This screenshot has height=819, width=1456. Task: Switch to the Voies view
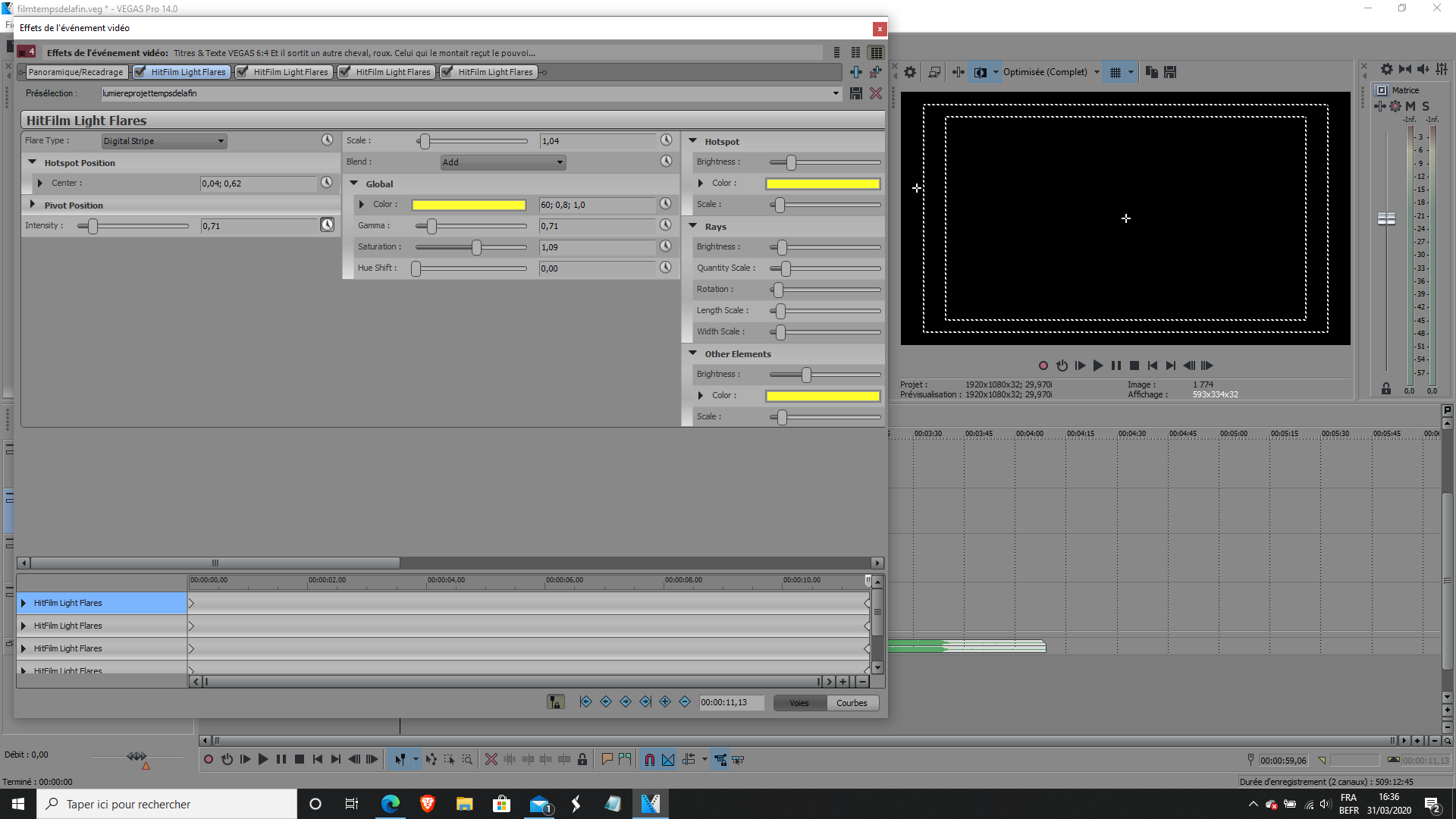(799, 703)
